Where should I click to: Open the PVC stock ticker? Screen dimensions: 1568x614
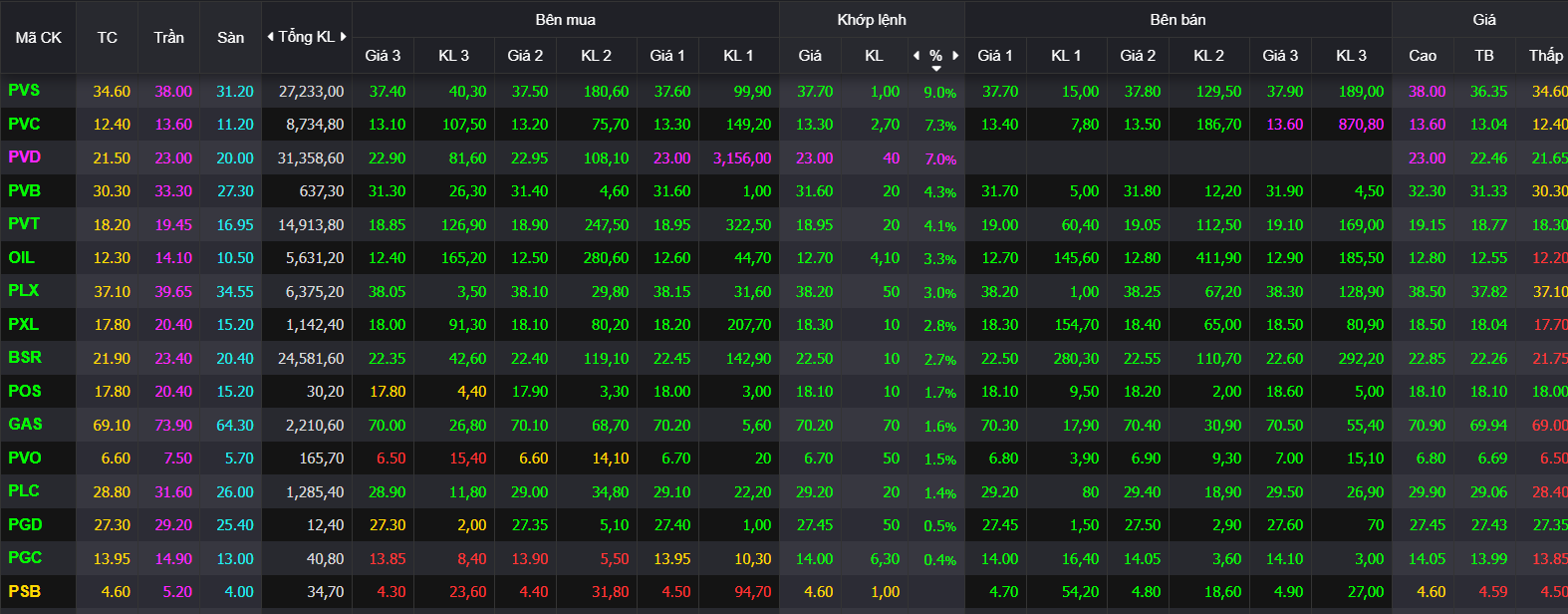point(24,125)
